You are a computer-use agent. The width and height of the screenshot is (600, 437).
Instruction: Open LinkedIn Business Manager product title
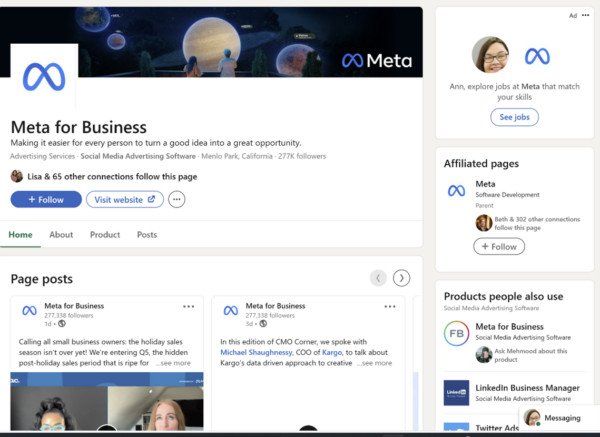527,388
